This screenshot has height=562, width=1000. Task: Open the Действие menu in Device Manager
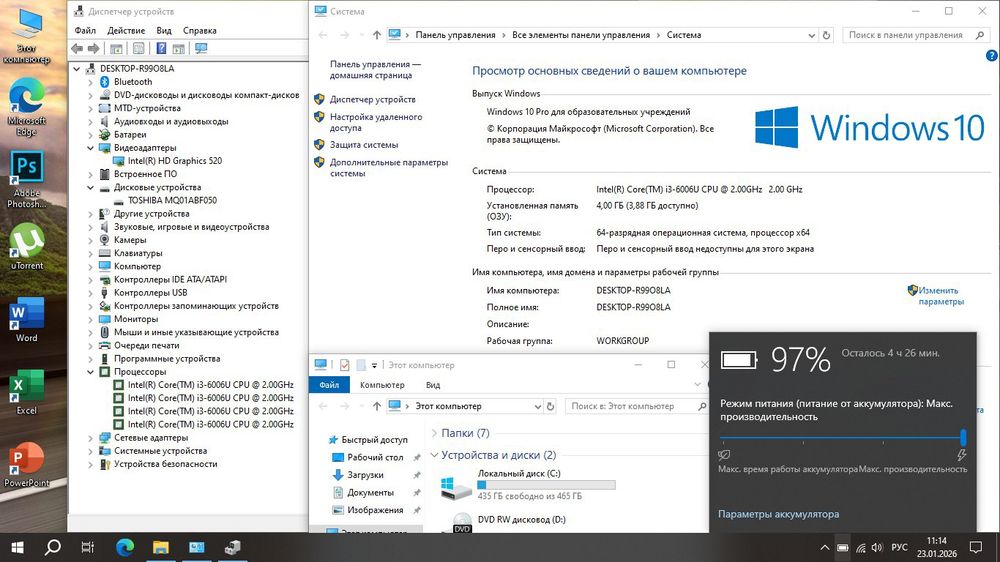(126, 31)
